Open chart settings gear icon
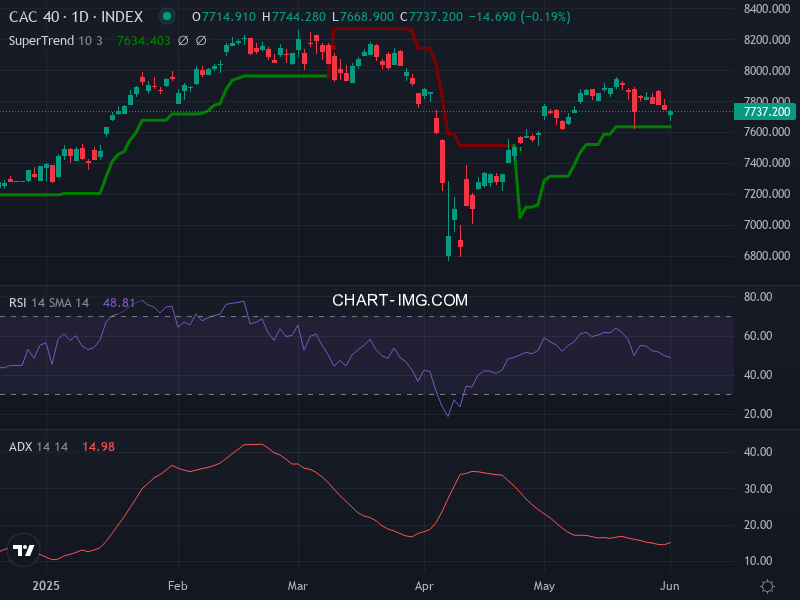 tap(767, 586)
